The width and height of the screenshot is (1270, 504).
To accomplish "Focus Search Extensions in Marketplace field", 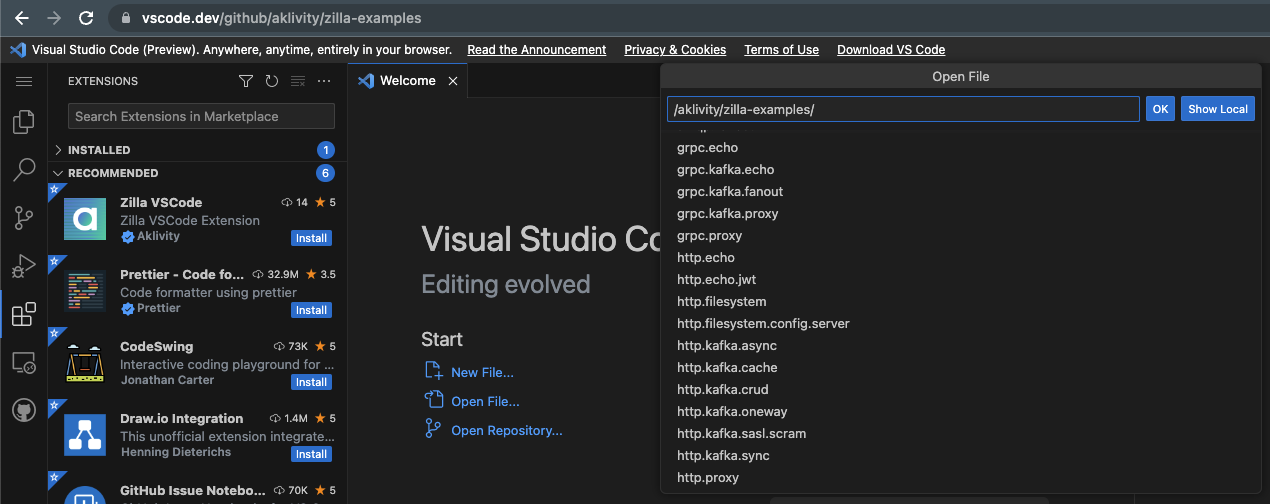I will coord(201,116).
